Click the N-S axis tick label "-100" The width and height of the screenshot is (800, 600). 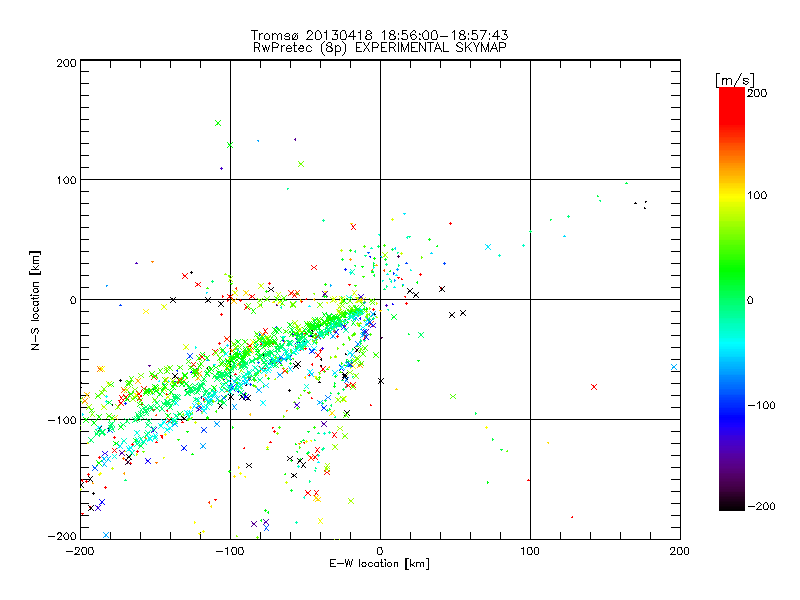tap(62, 420)
